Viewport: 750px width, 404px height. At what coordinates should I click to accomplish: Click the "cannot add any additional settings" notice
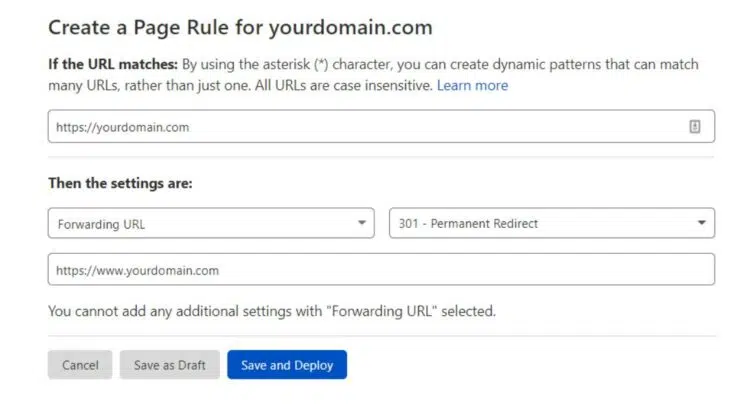271,311
